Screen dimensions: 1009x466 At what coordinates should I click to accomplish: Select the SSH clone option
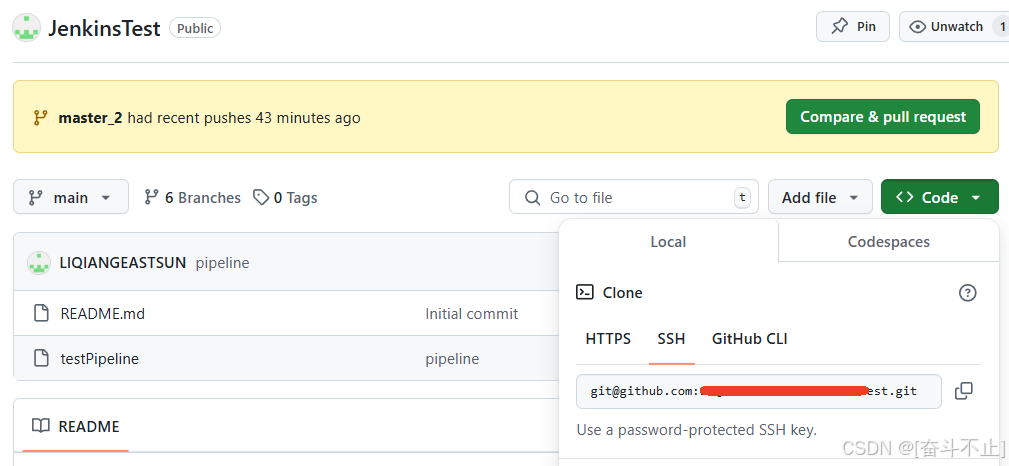pyautogui.click(x=671, y=339)
